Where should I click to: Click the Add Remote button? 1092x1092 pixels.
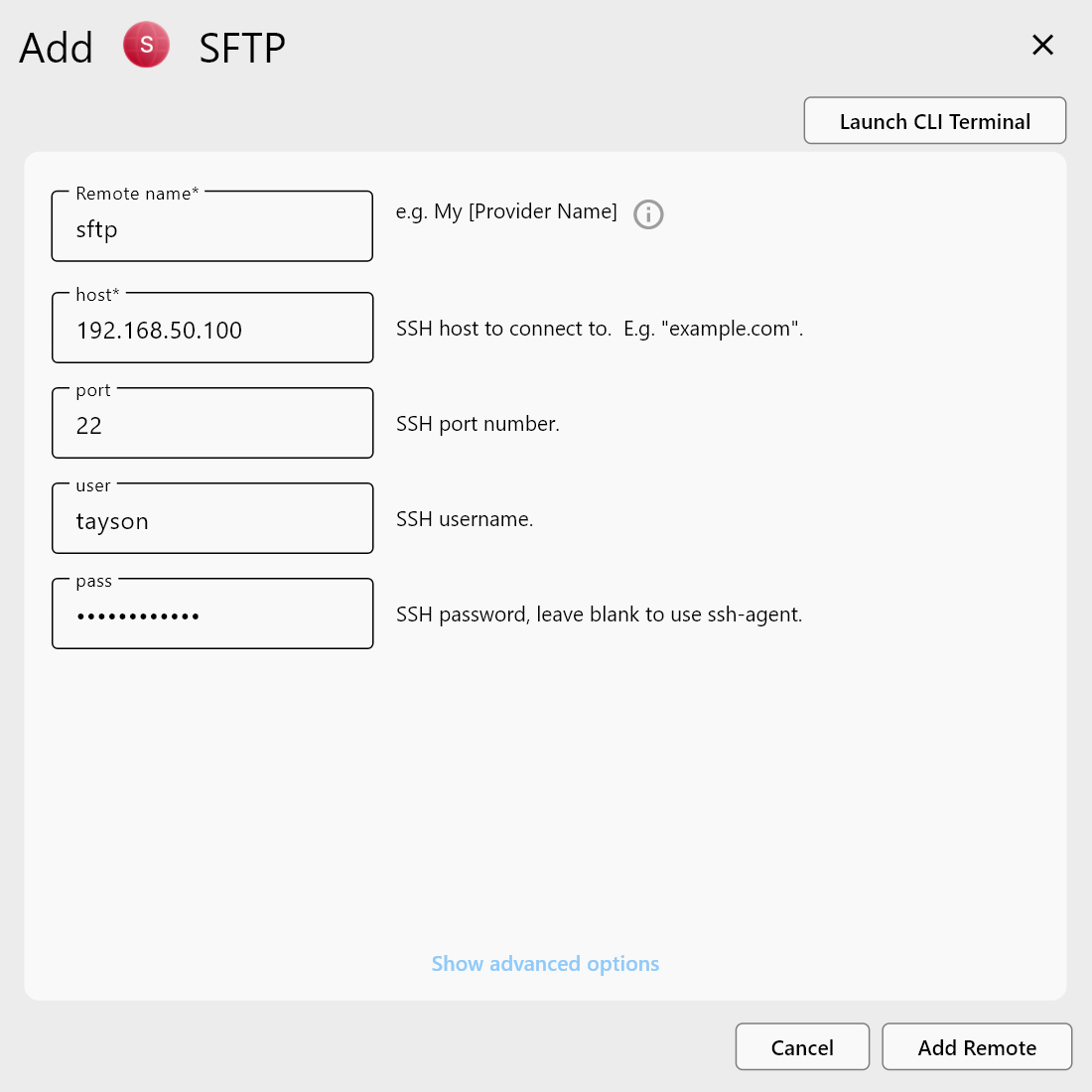pyautogui.click(x=976, y=1046)
